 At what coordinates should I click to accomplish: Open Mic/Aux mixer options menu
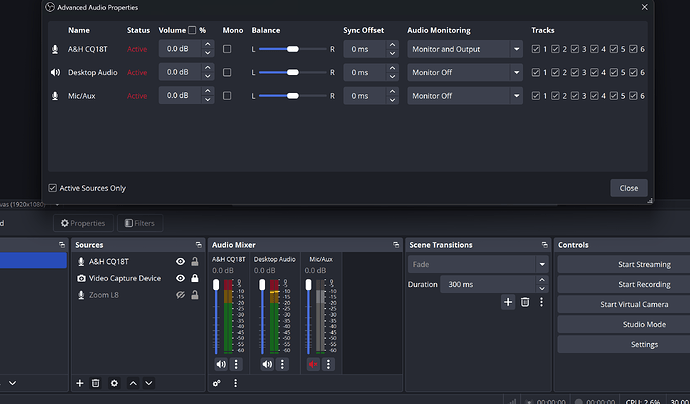[x=328, y=364]
